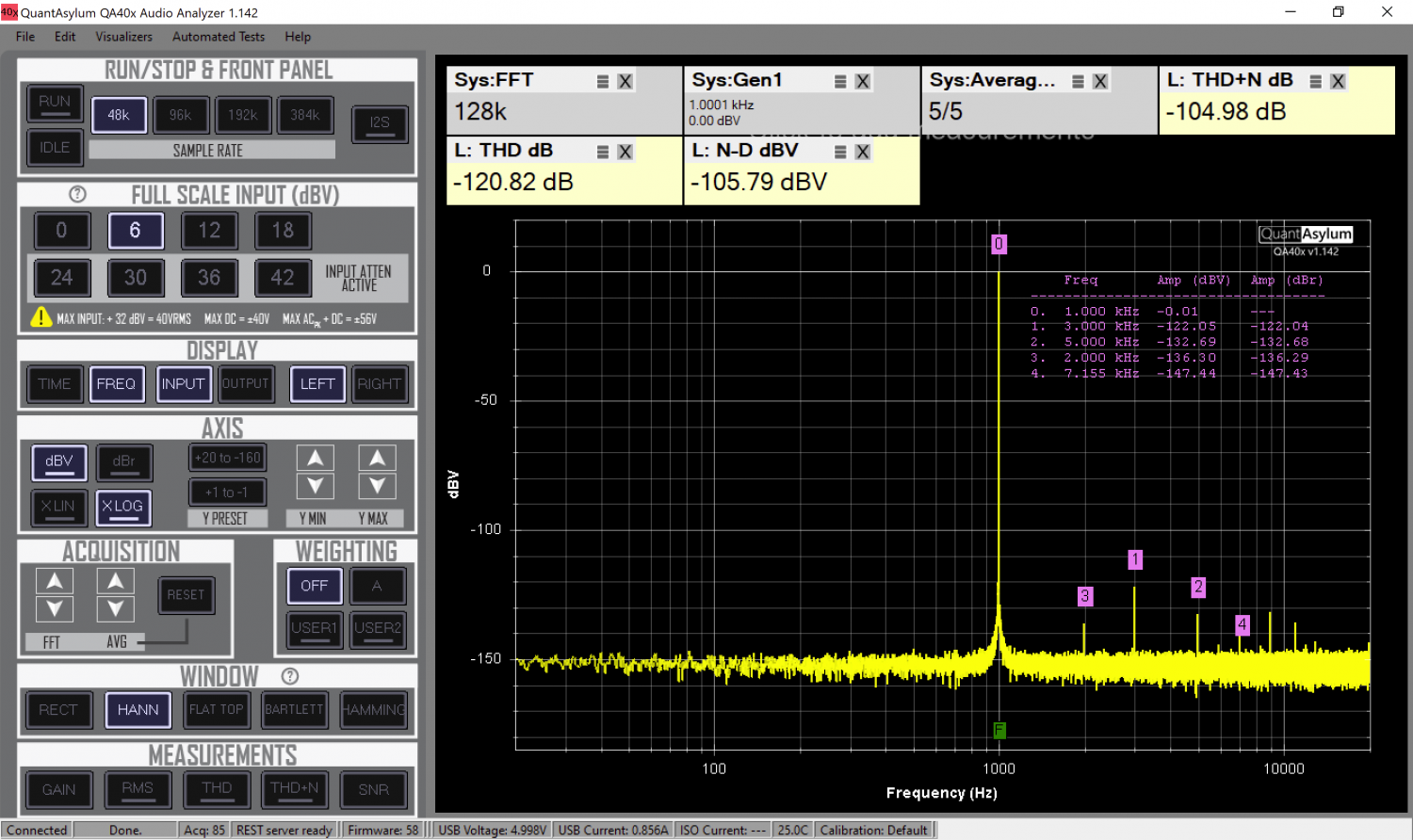Open the Sys:Gen1 tile menu icon
The height and width of the screenshot is (840, 1413).
click(840, 82)
